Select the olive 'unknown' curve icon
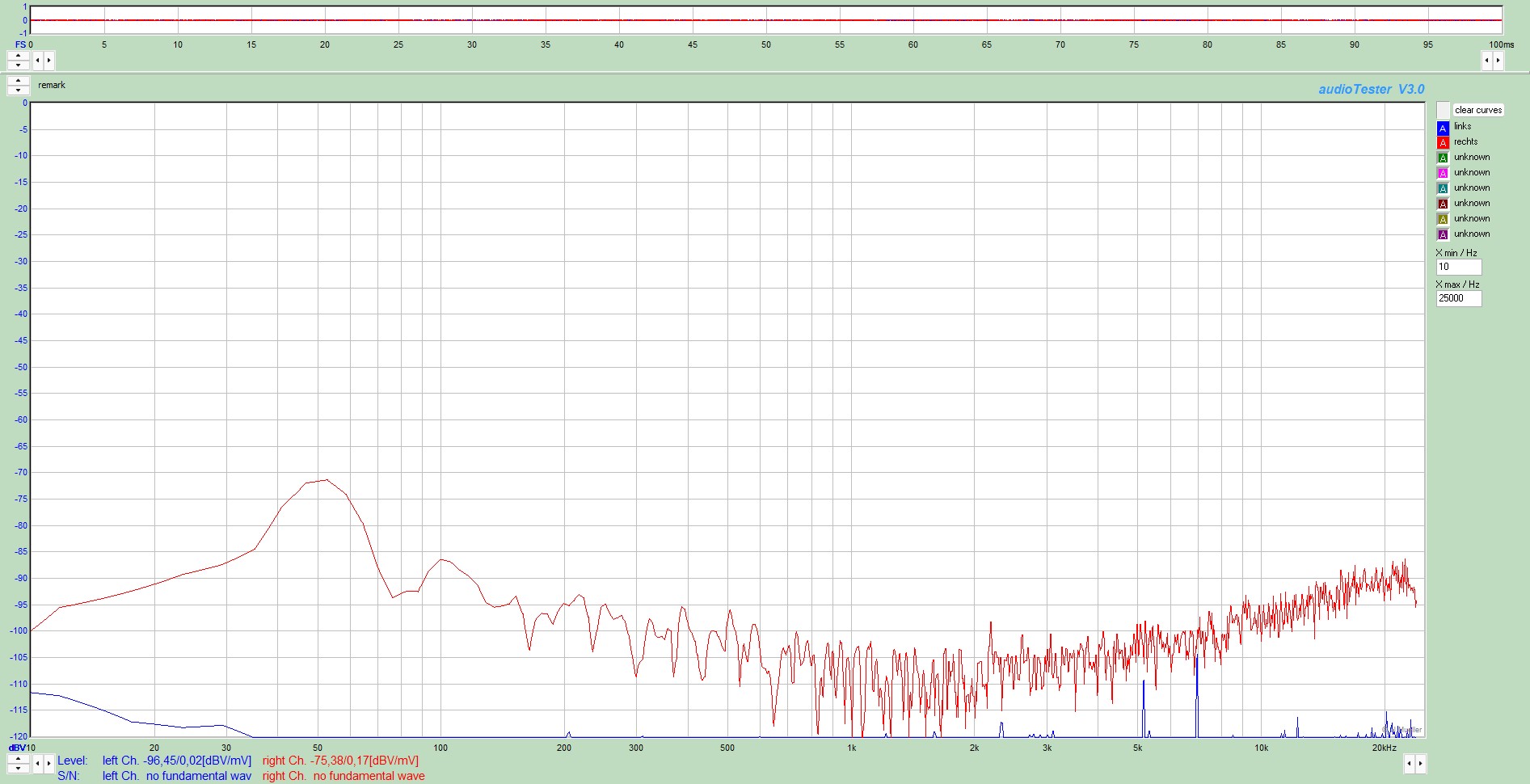Viewport: 1530px width, 784px height. (1443, 220)
